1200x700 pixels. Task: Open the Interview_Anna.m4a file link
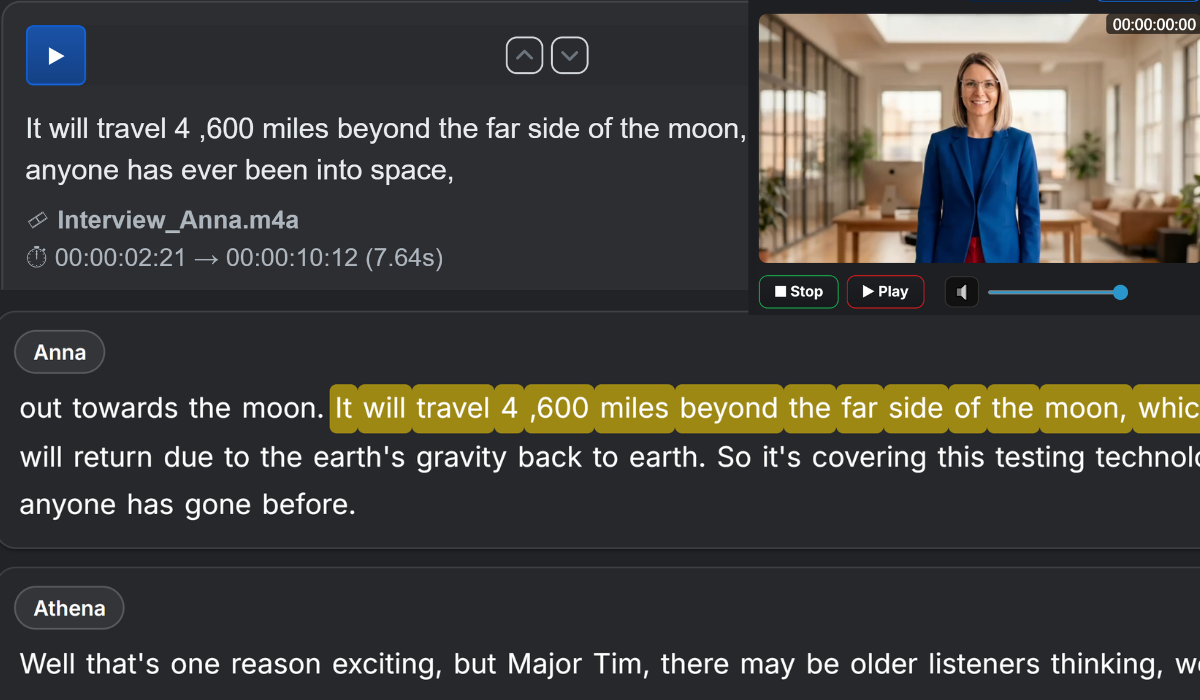pos(178,220)
